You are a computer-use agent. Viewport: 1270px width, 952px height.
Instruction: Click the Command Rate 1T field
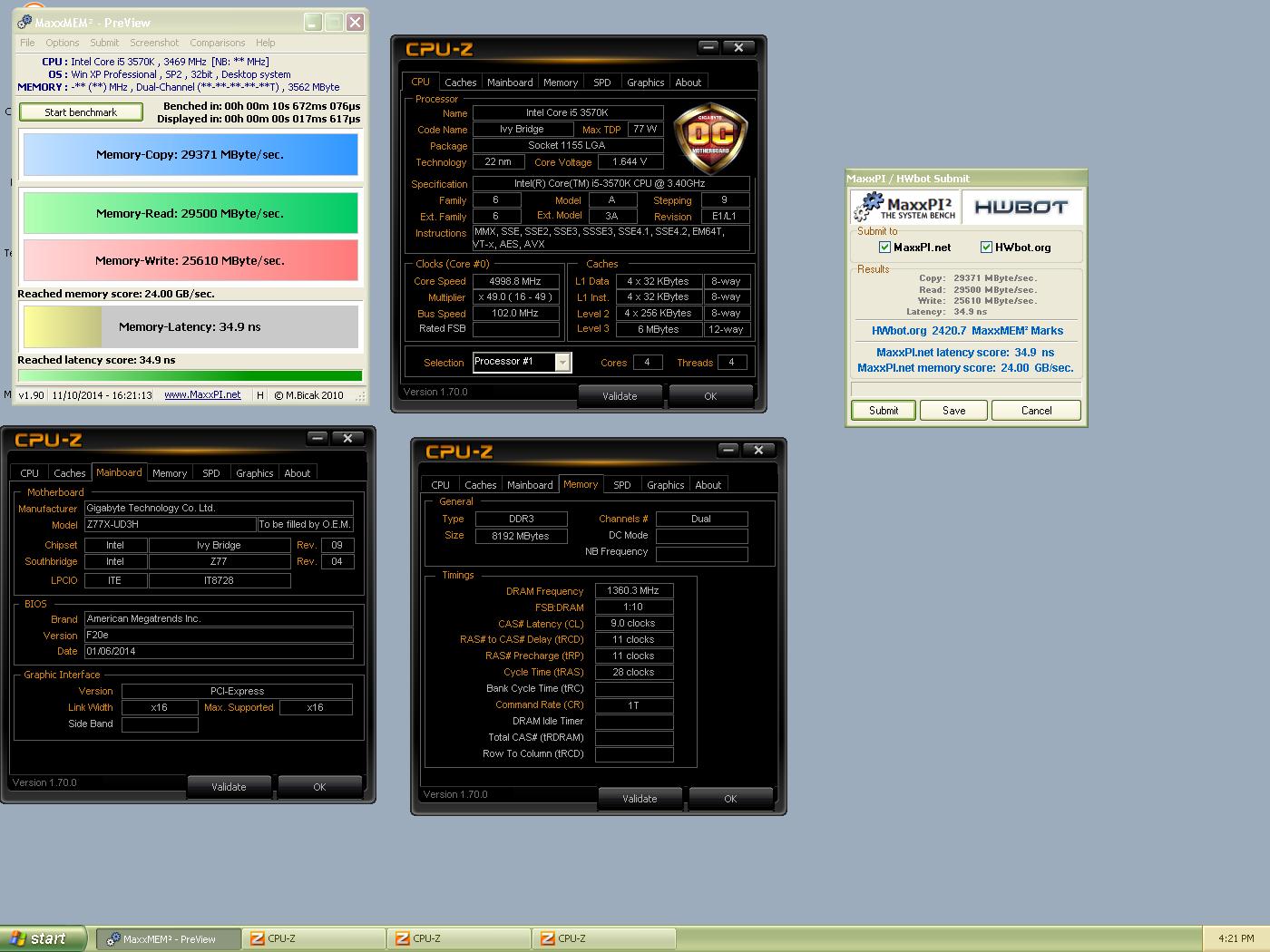[x=634, y=705]
